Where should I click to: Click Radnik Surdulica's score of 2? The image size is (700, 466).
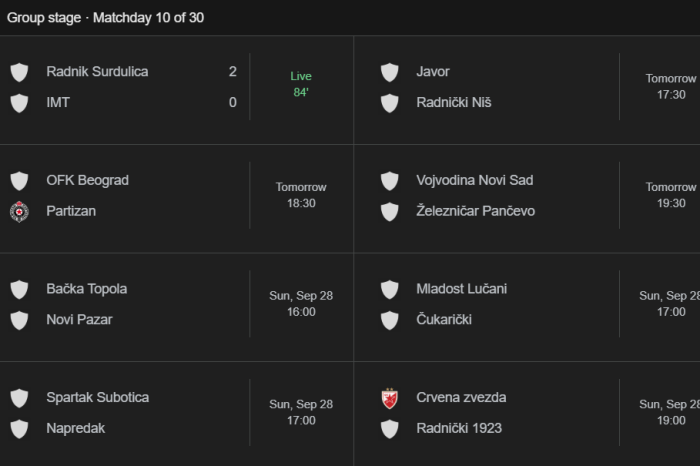tap(233, 72)
